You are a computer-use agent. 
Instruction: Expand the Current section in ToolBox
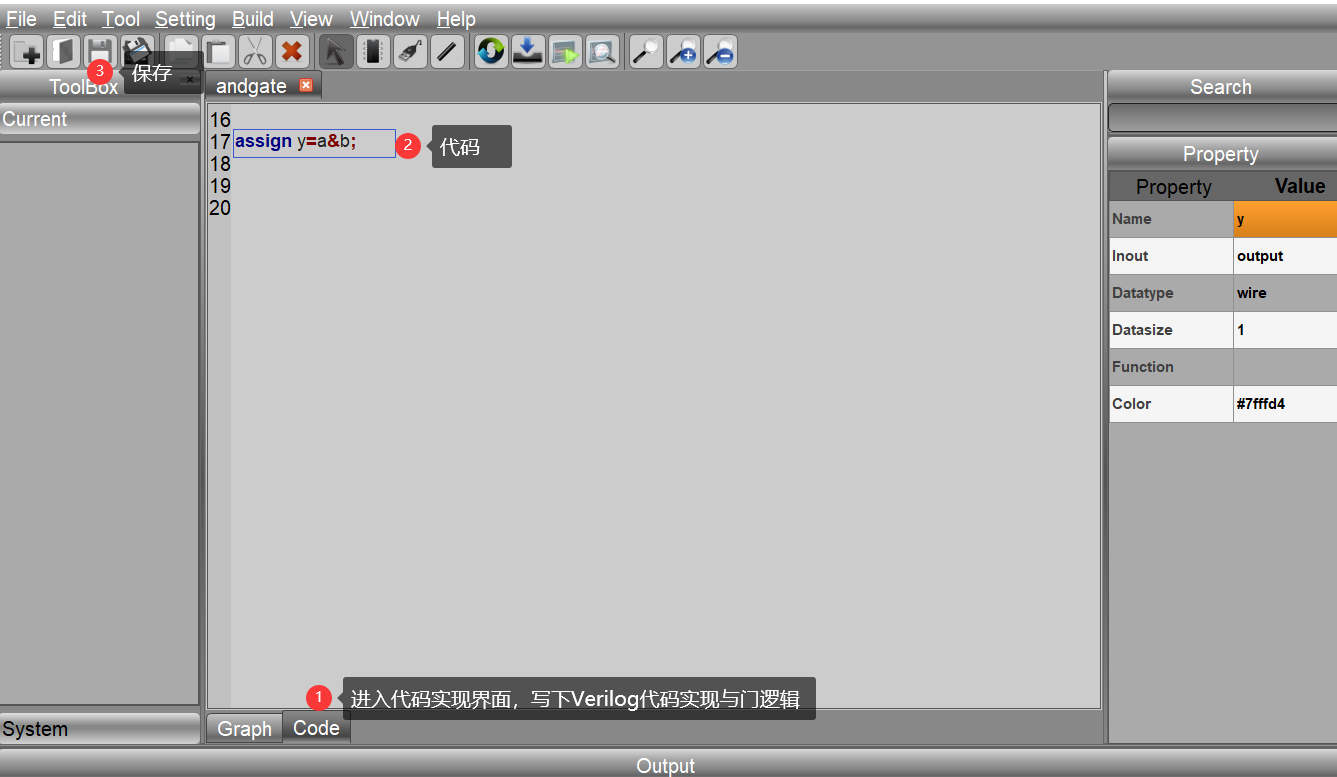(100, 119)
